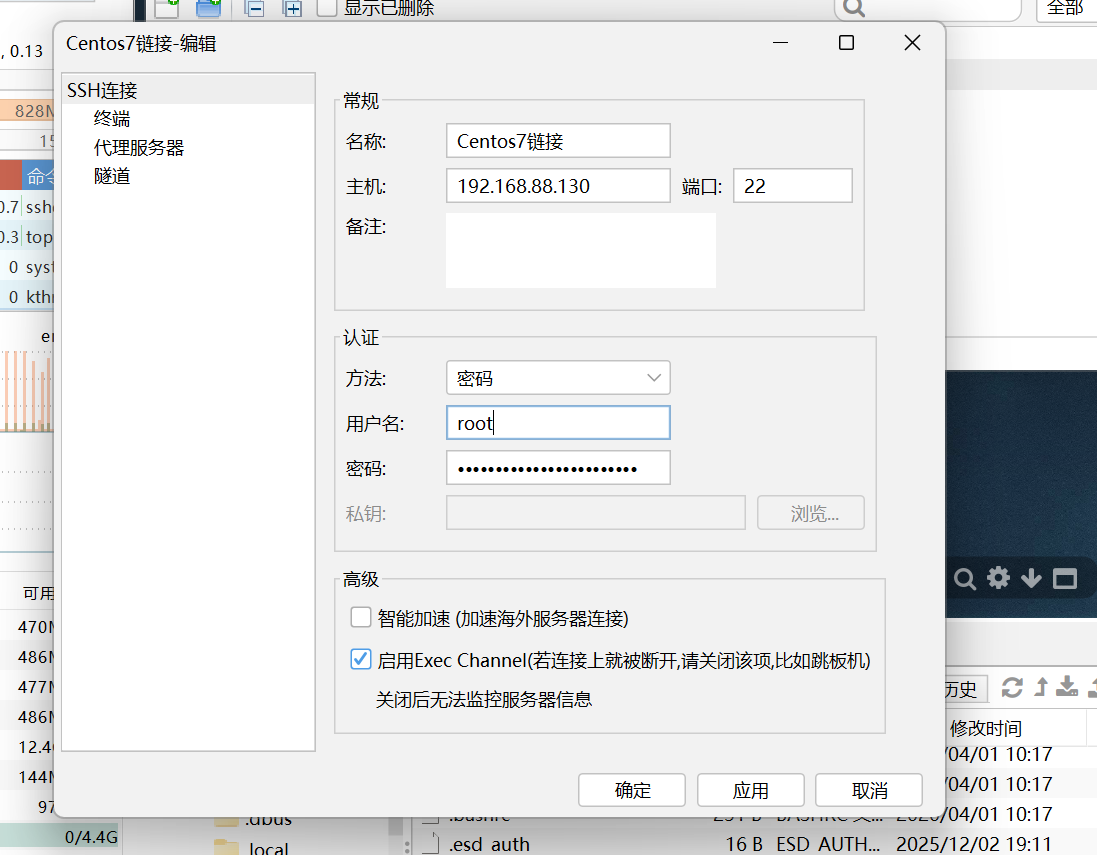Click the 修改时间 column header in the file list

[x=985, y=728]
